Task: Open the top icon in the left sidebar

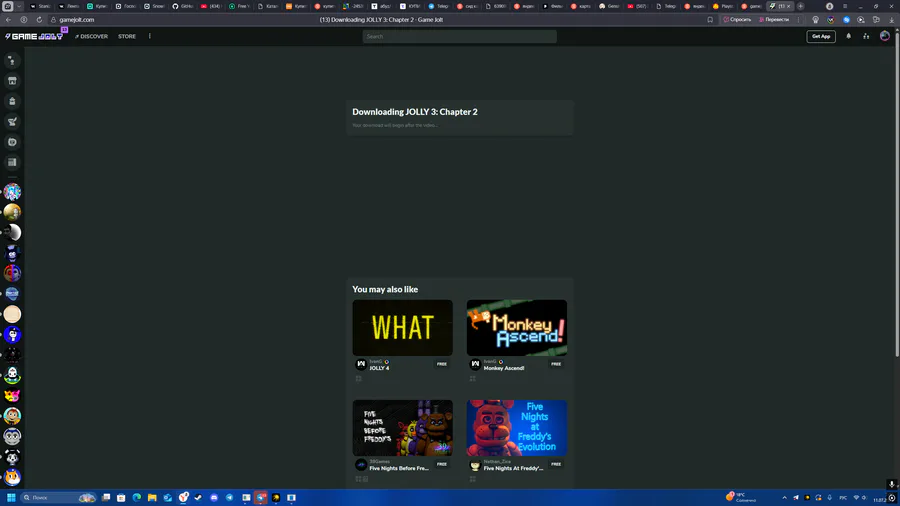Action: 12,61
